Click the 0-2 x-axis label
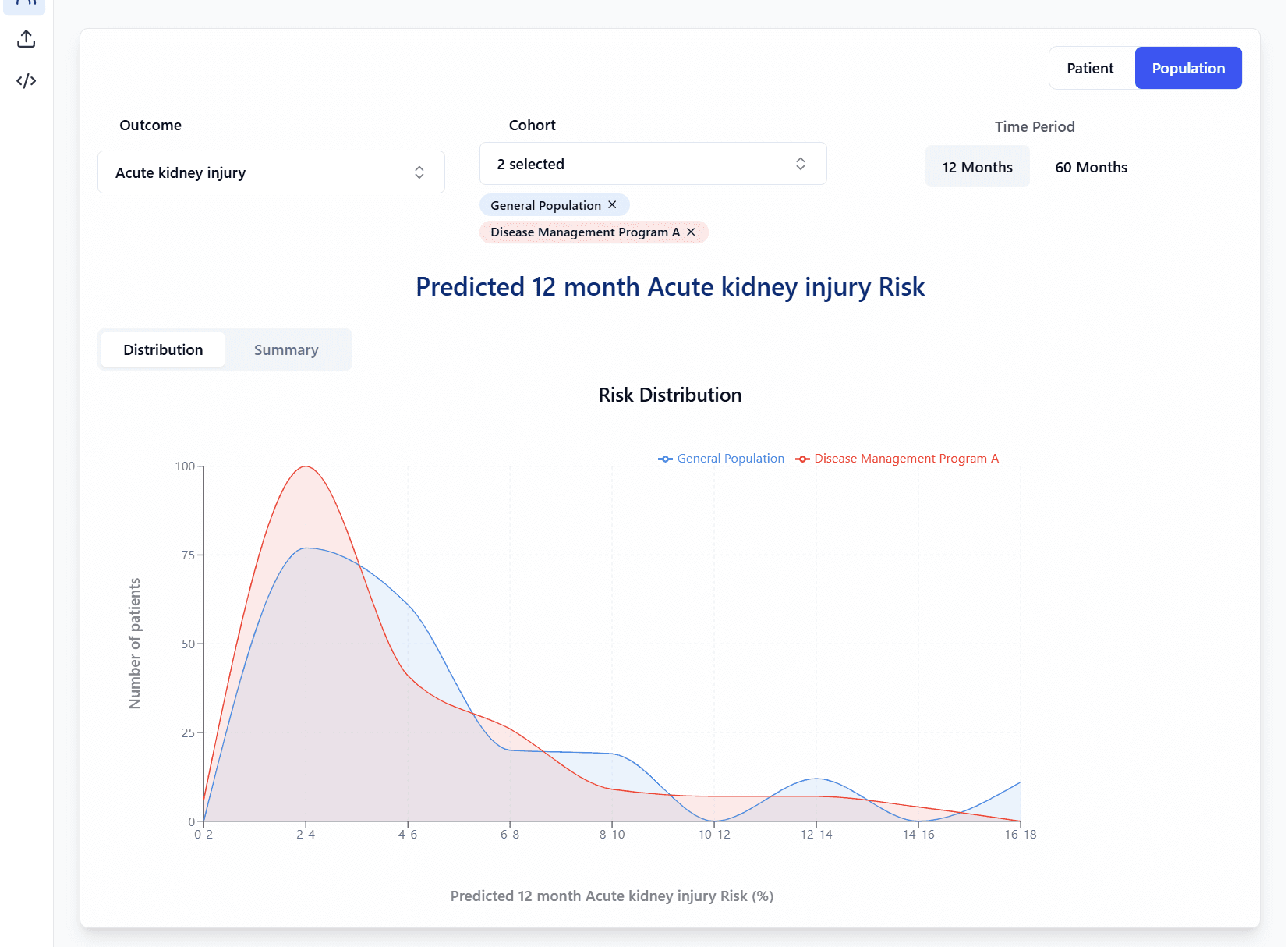Screen dimensions: 1288x947 (203, 835)
